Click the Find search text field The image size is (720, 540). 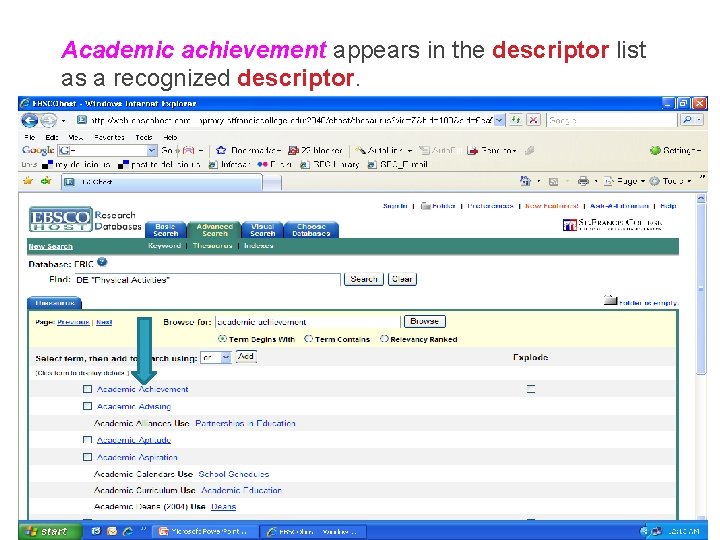tap(207, 280)
